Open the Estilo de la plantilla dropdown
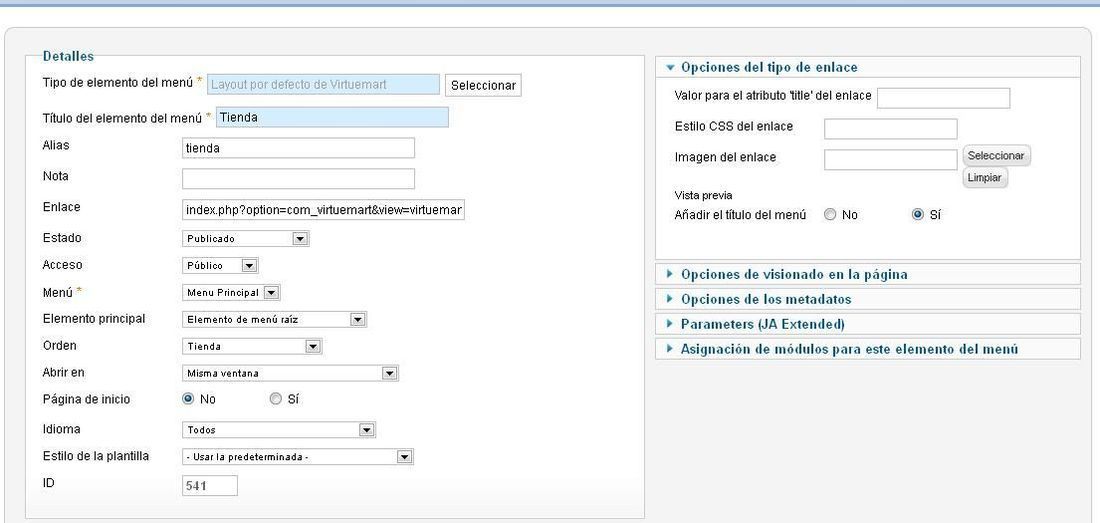Screen dimensions: 1100x523 point(297,457)
